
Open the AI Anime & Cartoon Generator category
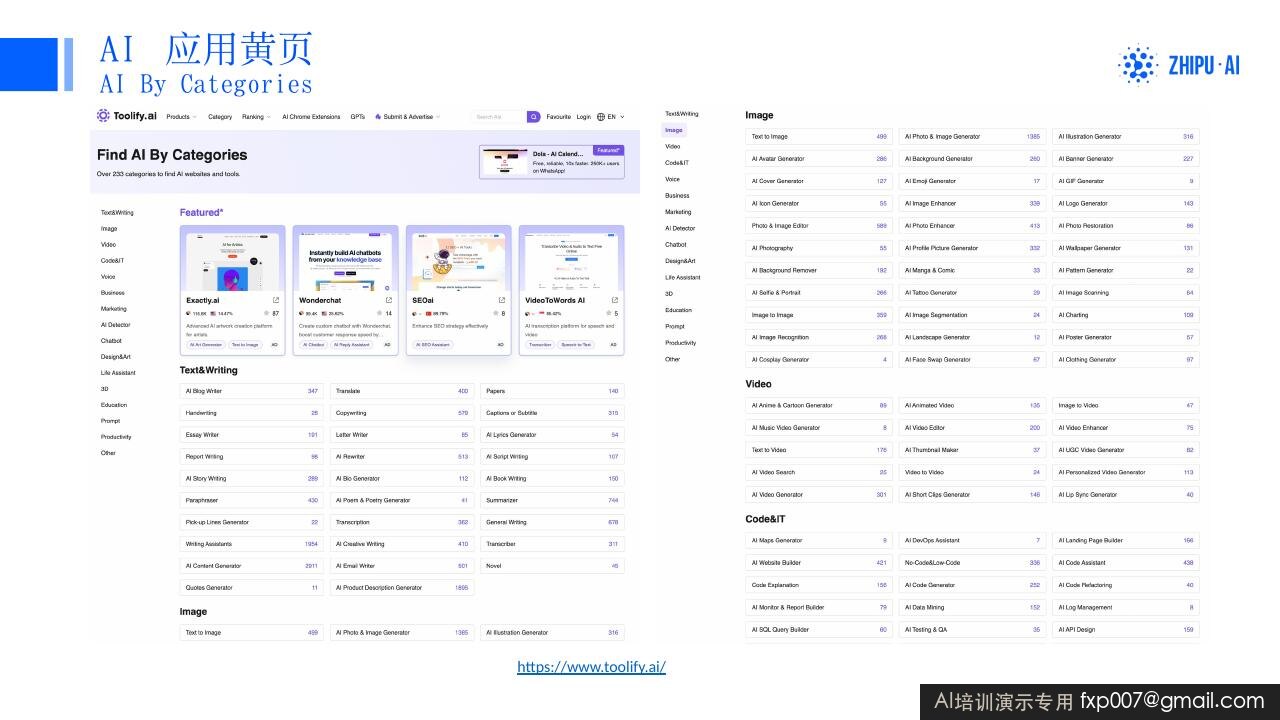tap(819, 406)
